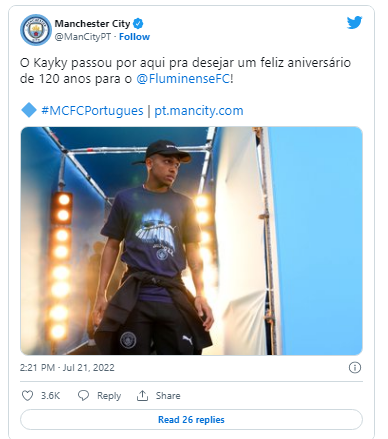Like the tweet with heart icon
The width and height of the screenshot is (388, 439).
[27, 395]
